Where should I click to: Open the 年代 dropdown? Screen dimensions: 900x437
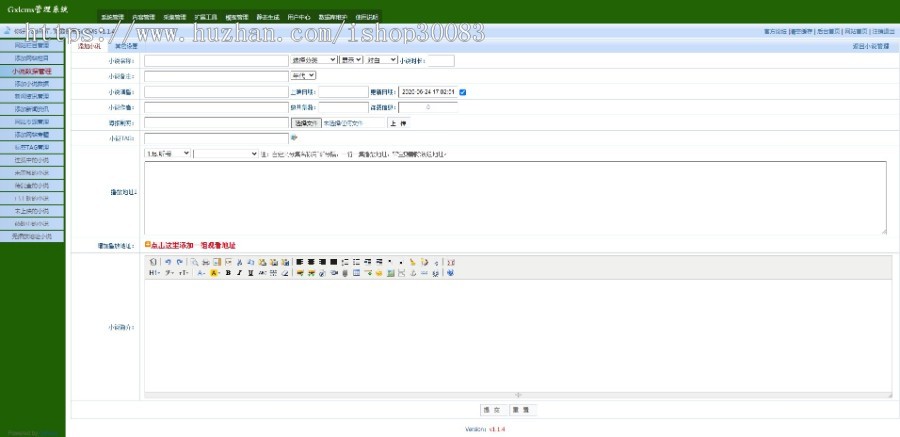point(302,75)
